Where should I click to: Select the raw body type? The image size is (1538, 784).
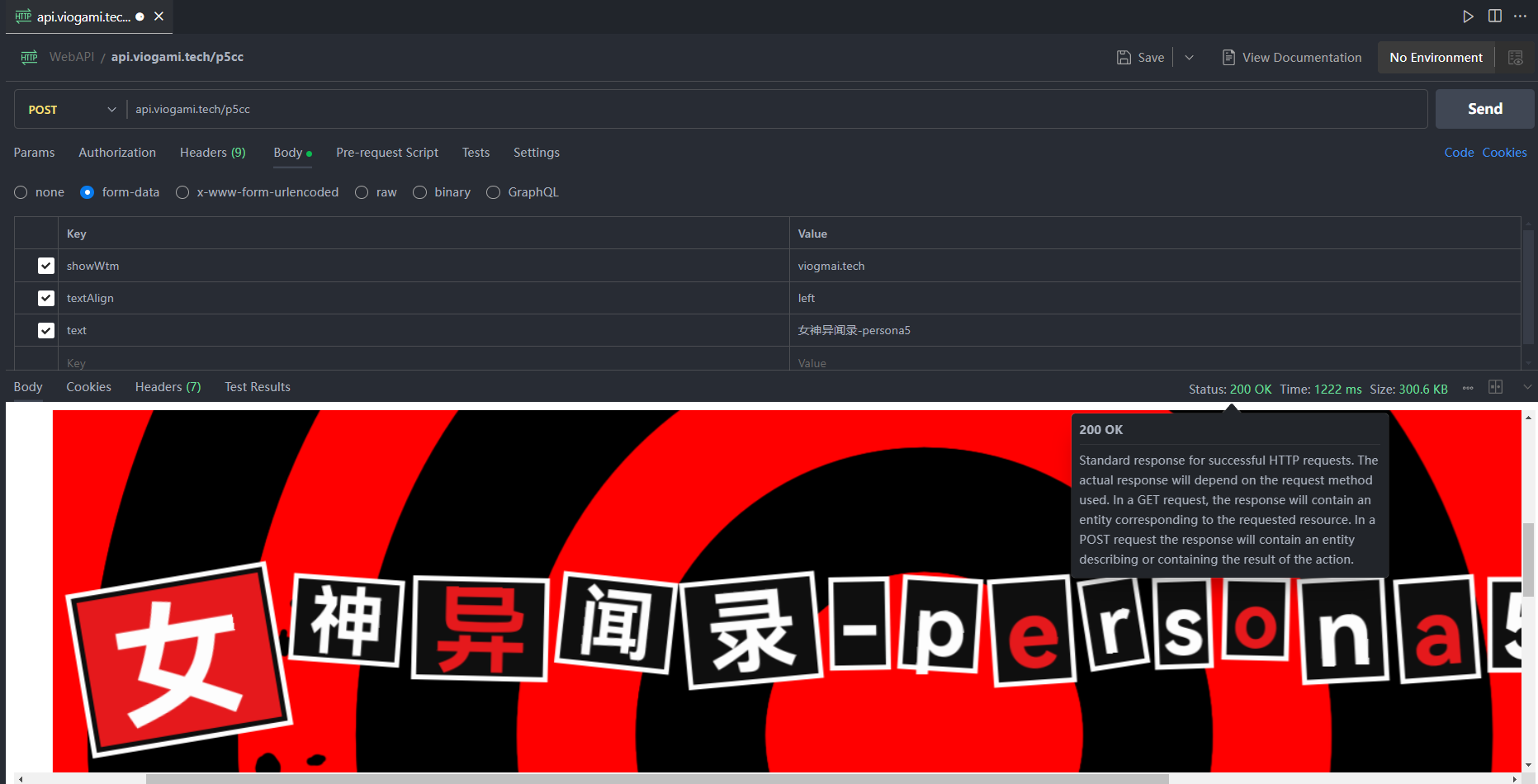pos(362,192)
